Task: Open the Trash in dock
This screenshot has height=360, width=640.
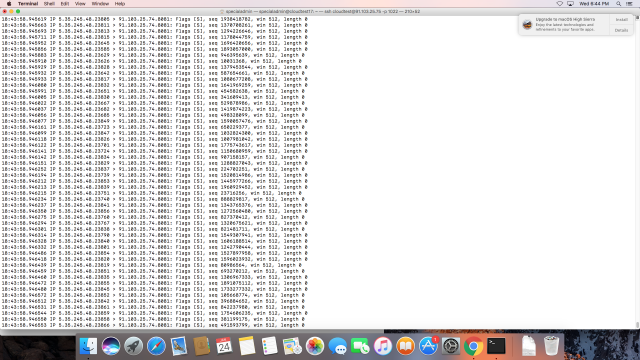Action: [551, 346]
